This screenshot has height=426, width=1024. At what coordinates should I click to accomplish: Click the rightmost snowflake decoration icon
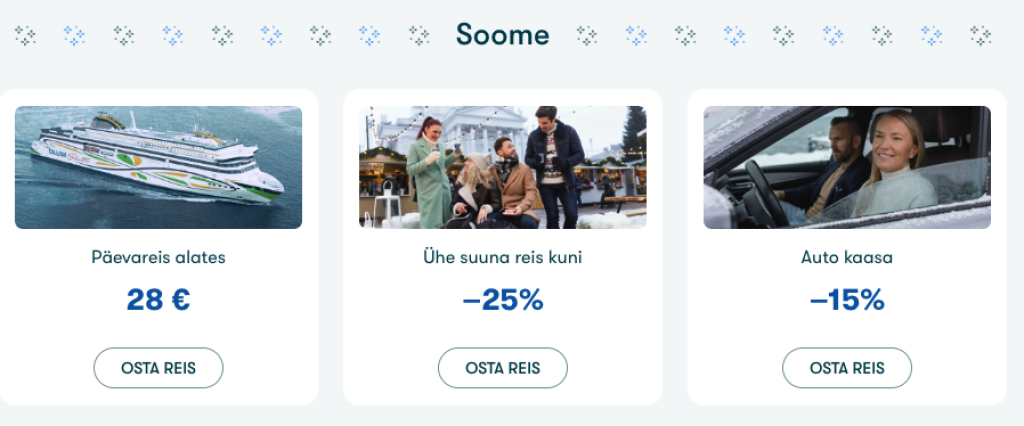(980, 36)
